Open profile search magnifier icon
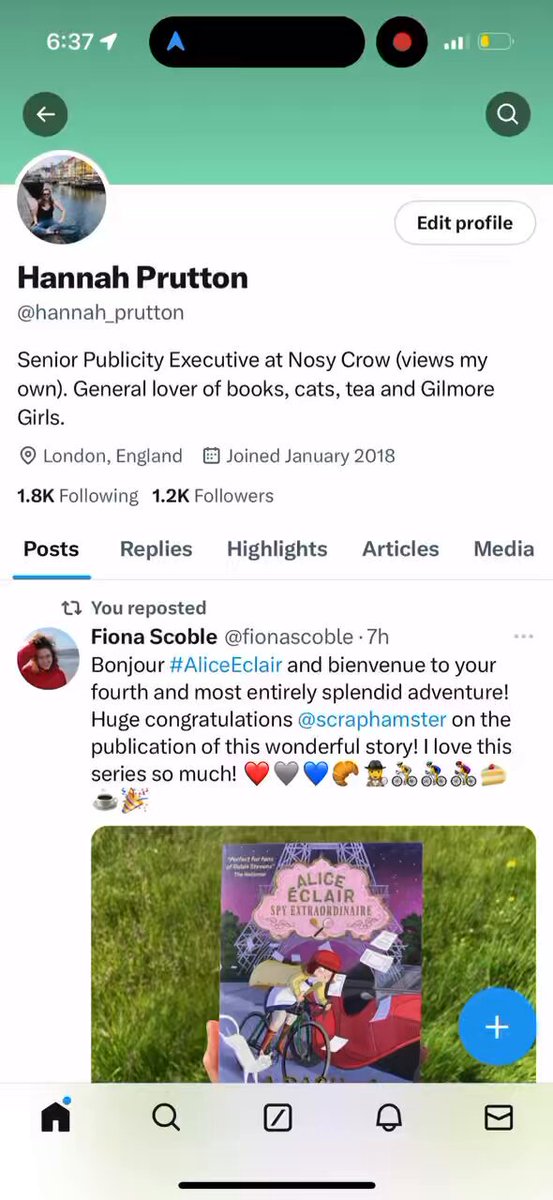This screenshot has width=553, height=1200. 508,115
